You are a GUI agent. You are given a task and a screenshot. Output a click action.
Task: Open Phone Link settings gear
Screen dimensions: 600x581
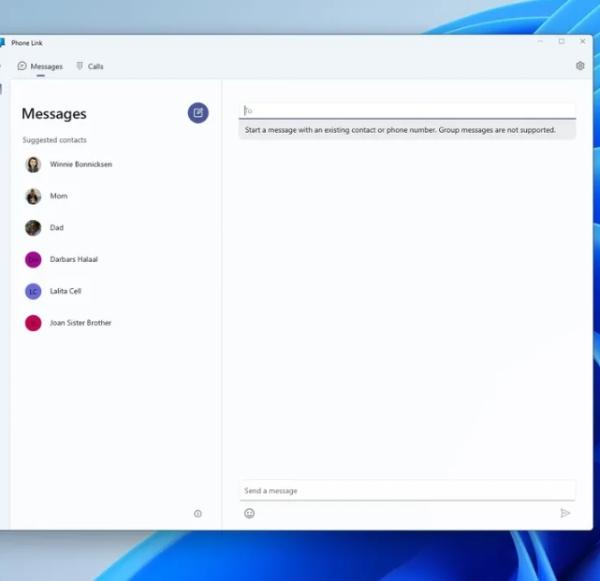point(580,66)
